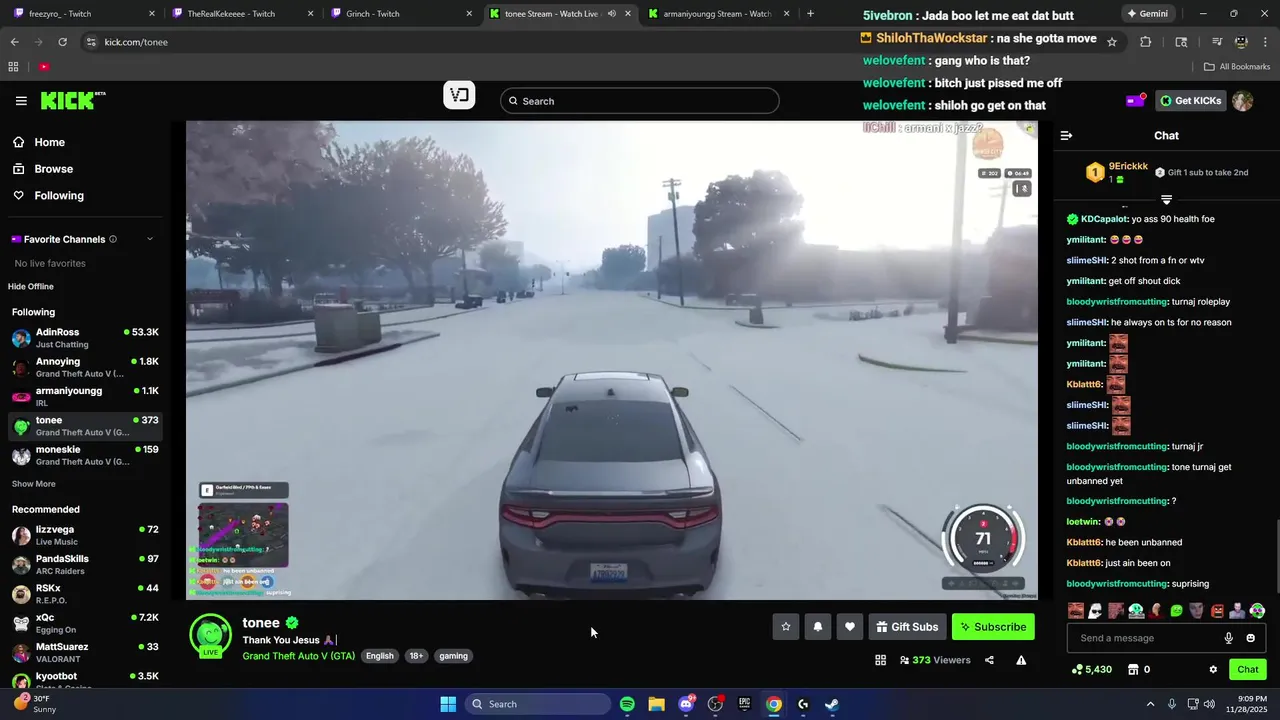Expand the gift leaderboard chevron
This screenshot has width=1280, height=720.
(1166, 200)
